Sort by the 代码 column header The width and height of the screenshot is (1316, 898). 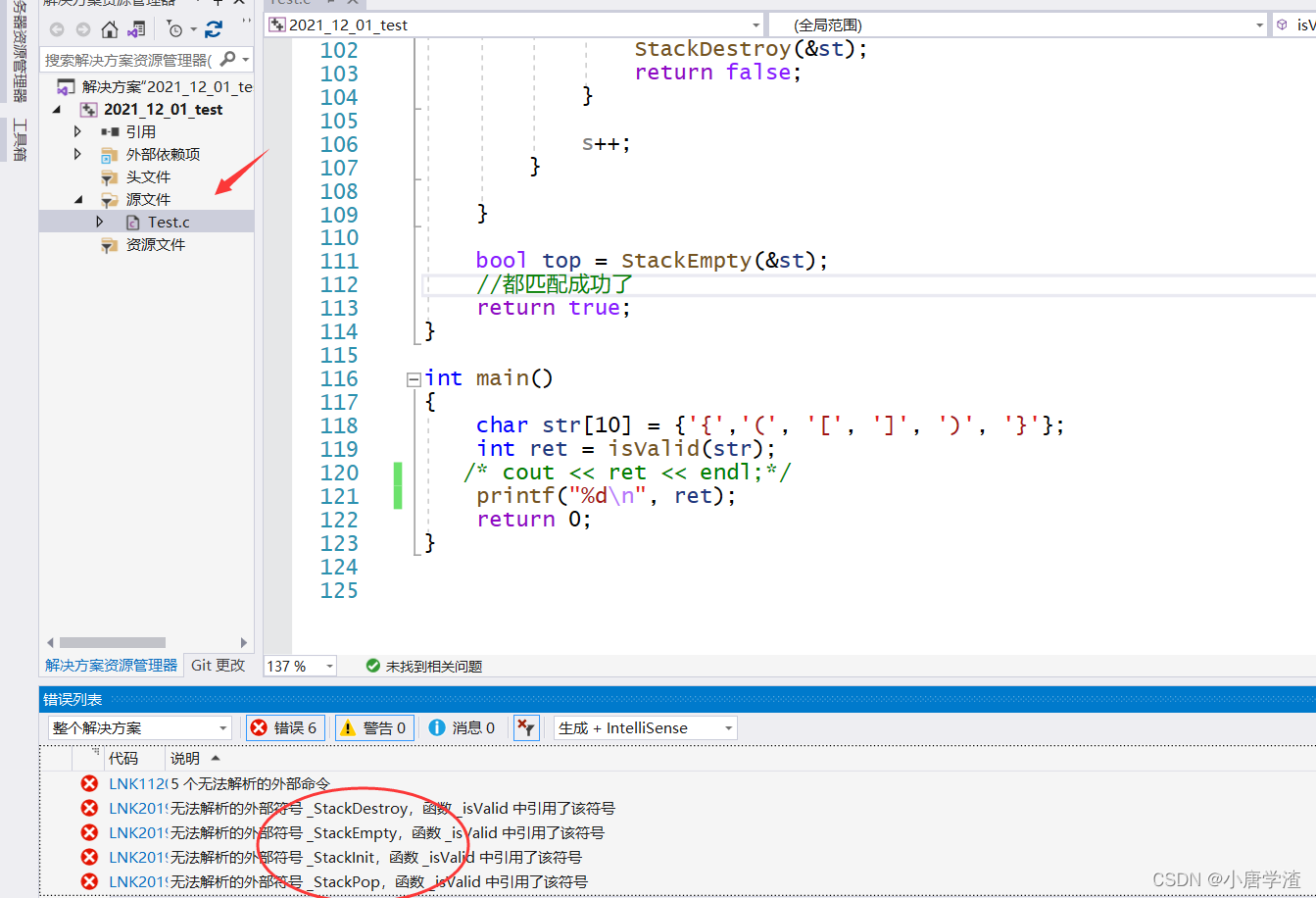[x=123, y=758]
